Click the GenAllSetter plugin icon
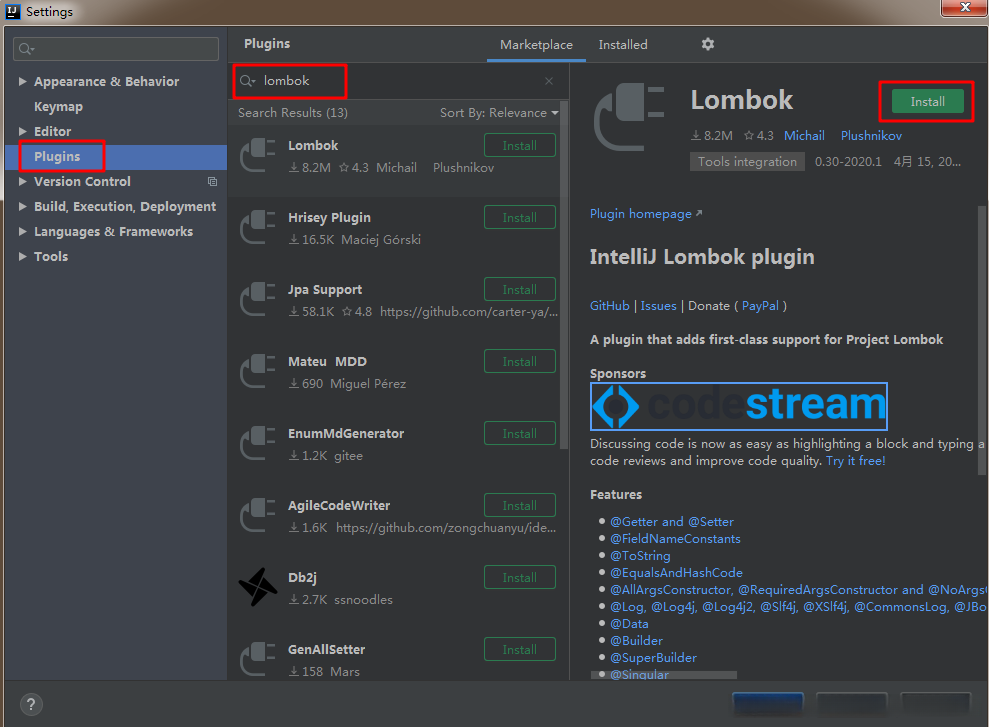 (257, 659)
